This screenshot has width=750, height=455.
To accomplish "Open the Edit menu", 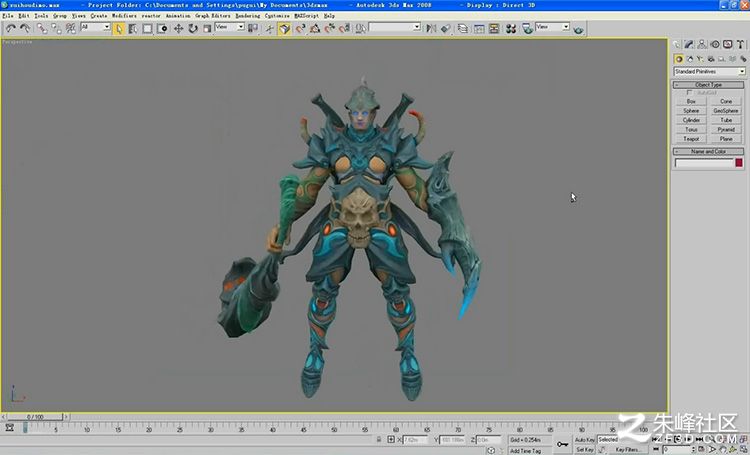I will click(24, 16).
